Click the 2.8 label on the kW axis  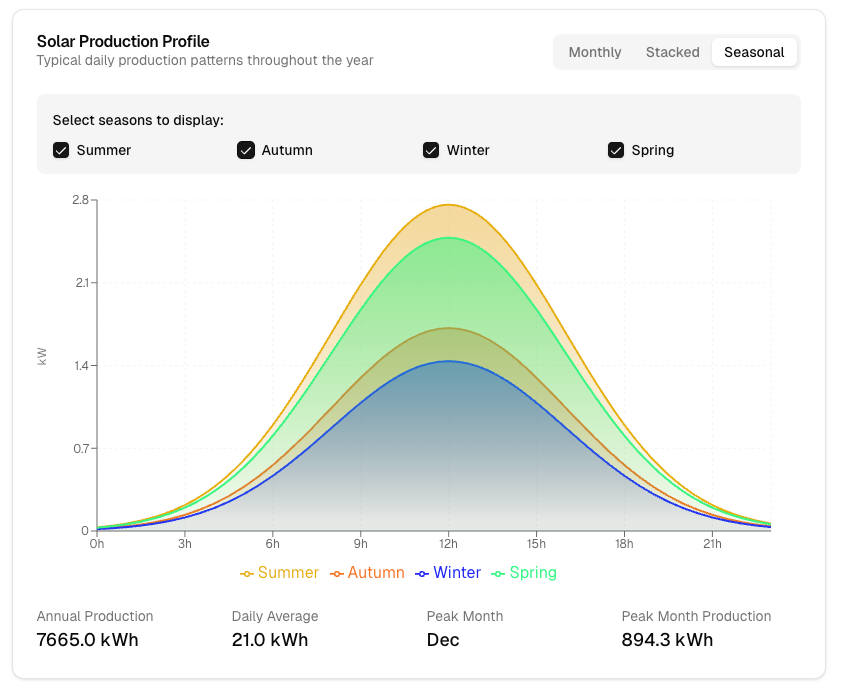point(80,200)
